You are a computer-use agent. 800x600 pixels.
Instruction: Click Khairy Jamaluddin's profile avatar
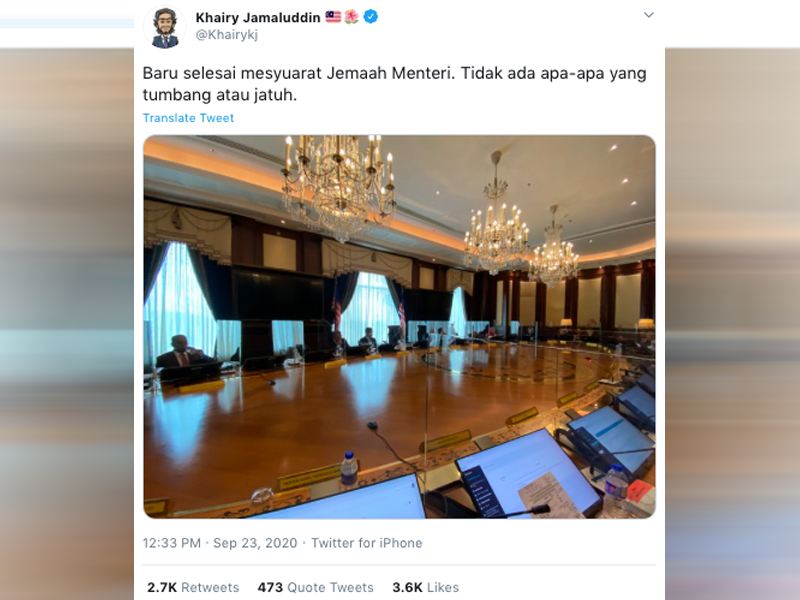(165, 27)
